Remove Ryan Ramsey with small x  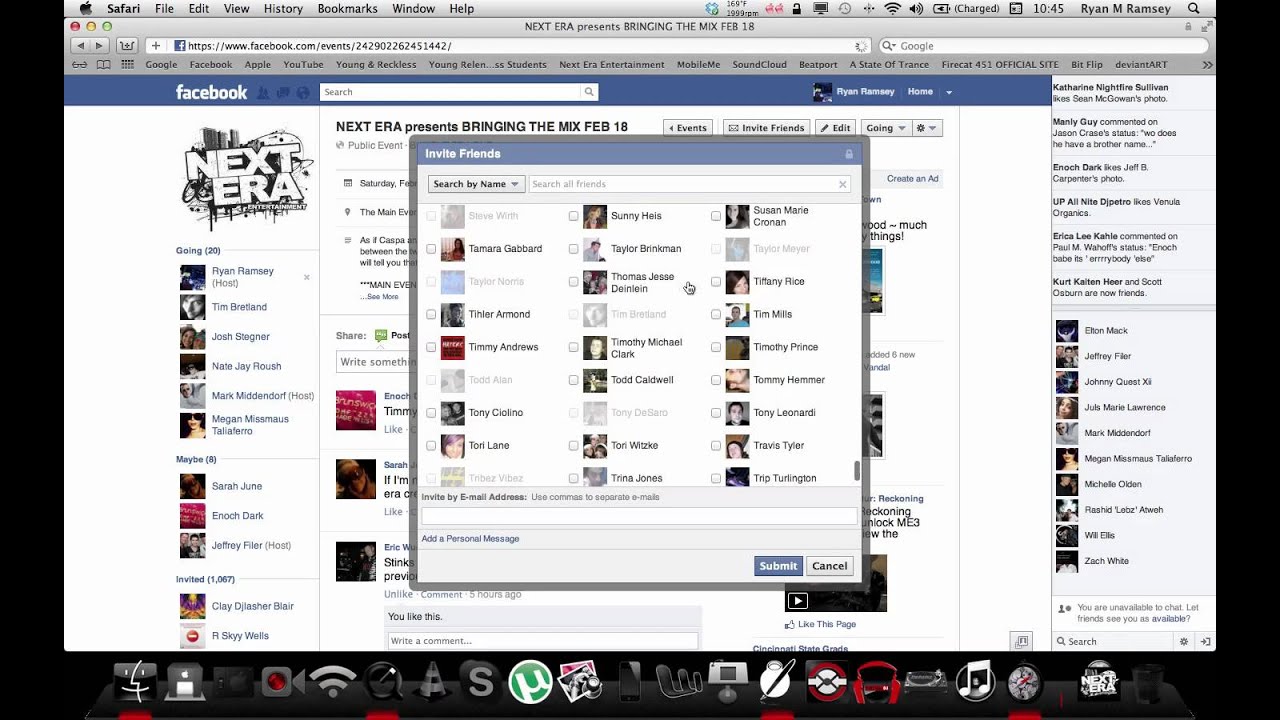pos(307,277)
